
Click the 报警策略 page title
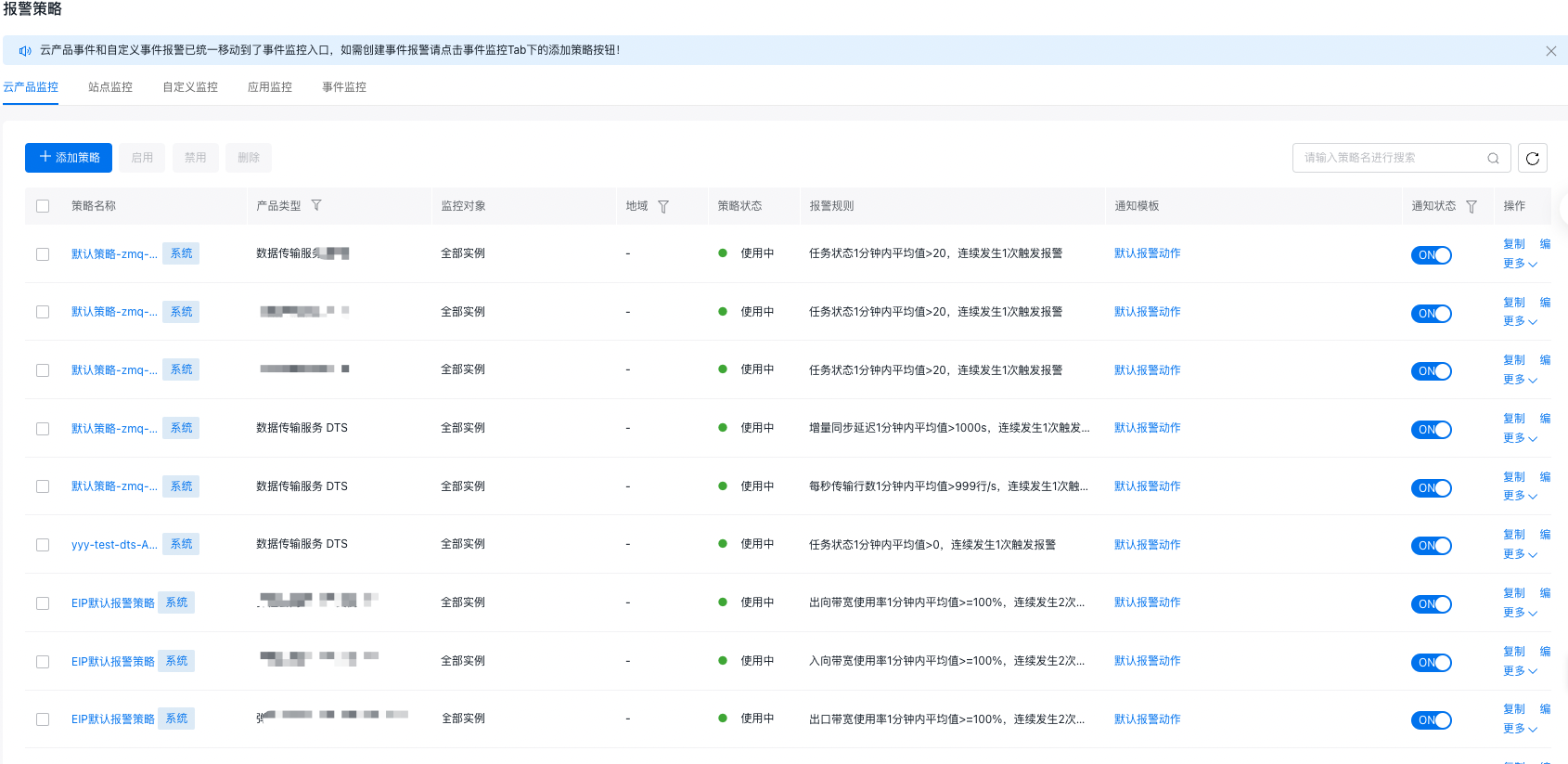click(32, 9)
